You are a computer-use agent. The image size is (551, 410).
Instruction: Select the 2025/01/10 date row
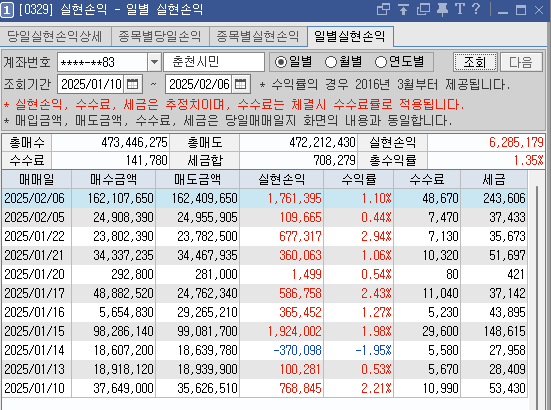coord(265,388)
